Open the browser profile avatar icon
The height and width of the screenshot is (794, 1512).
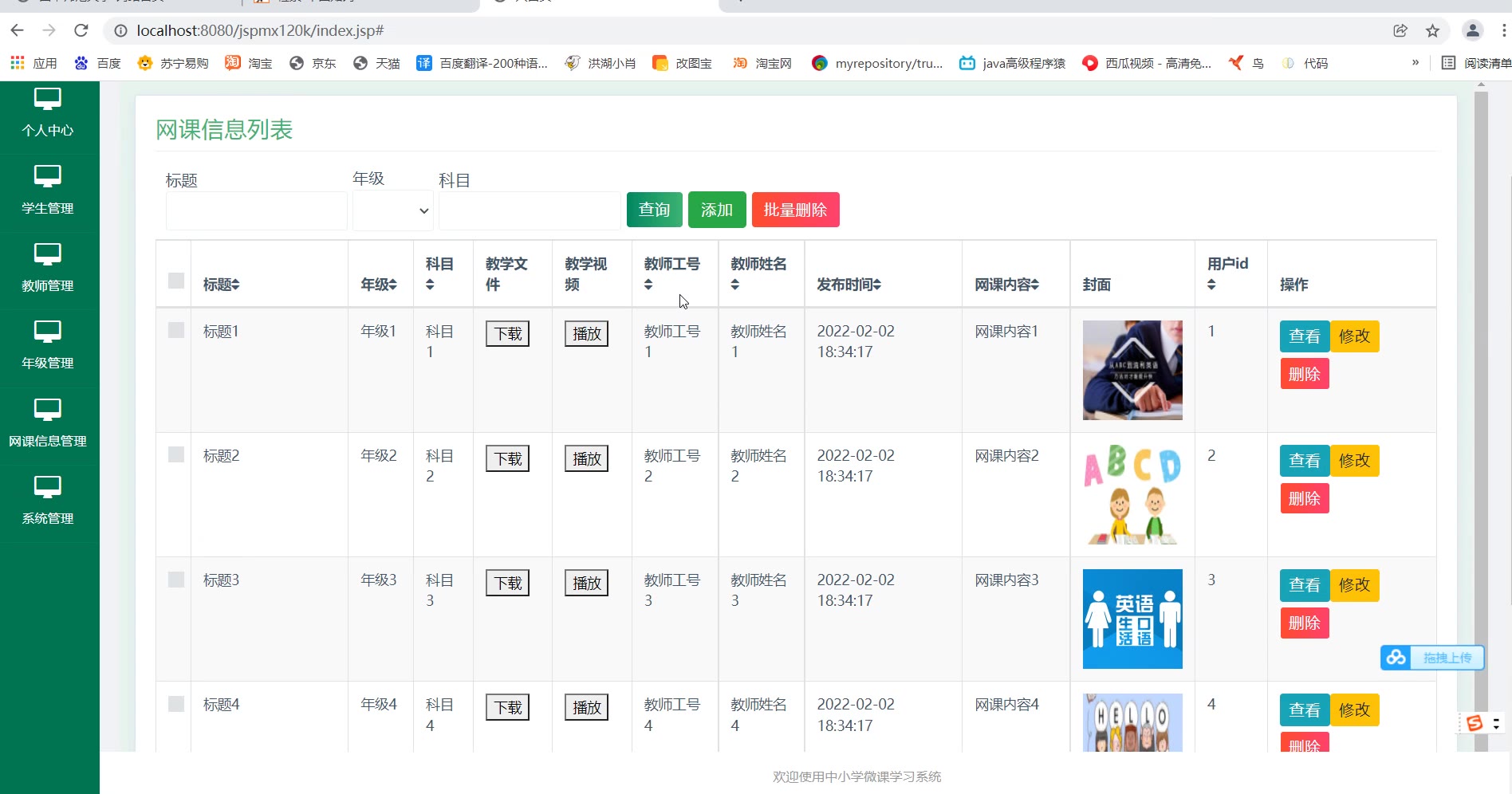point(1472,30)
